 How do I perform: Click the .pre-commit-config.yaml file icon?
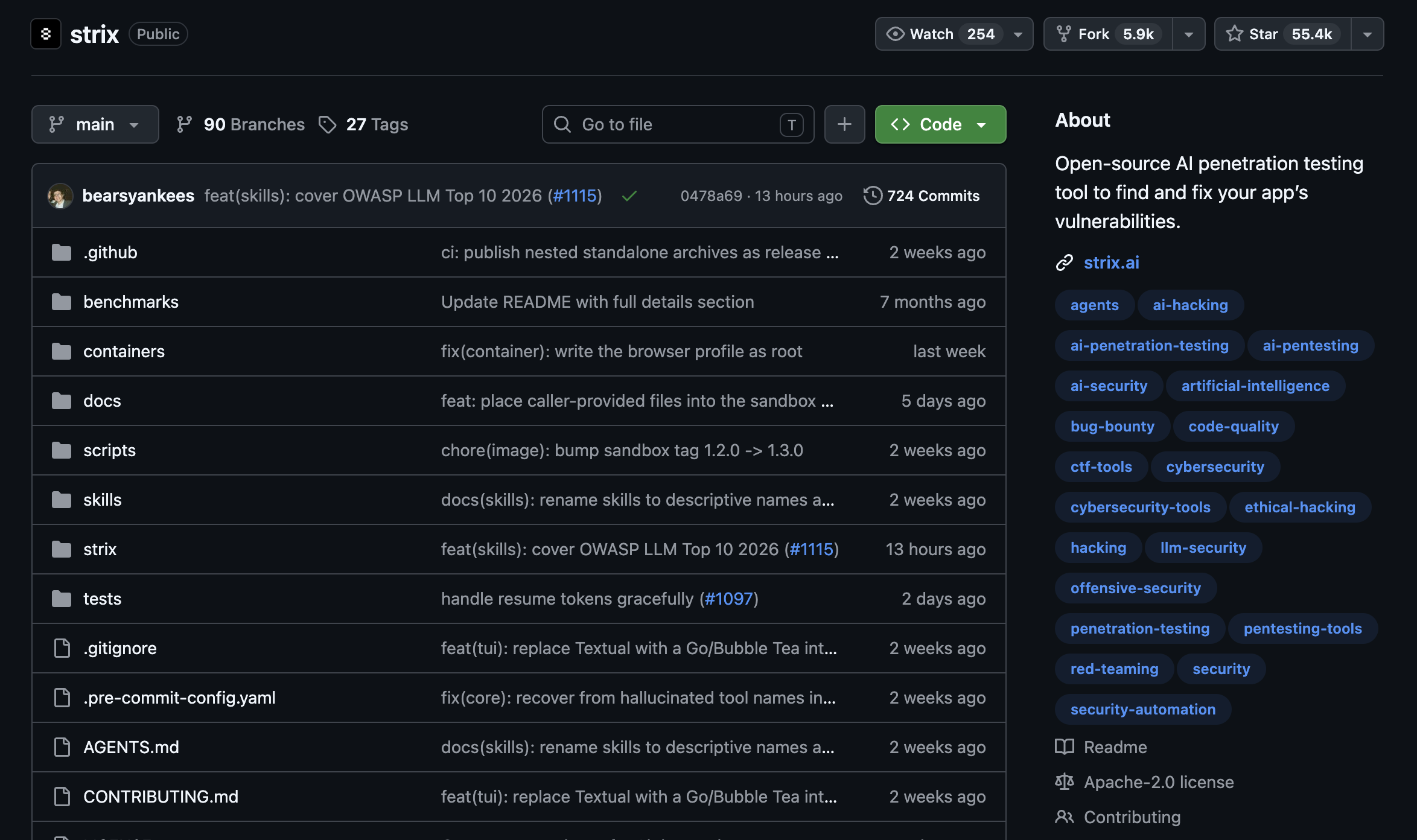(62, 698)
